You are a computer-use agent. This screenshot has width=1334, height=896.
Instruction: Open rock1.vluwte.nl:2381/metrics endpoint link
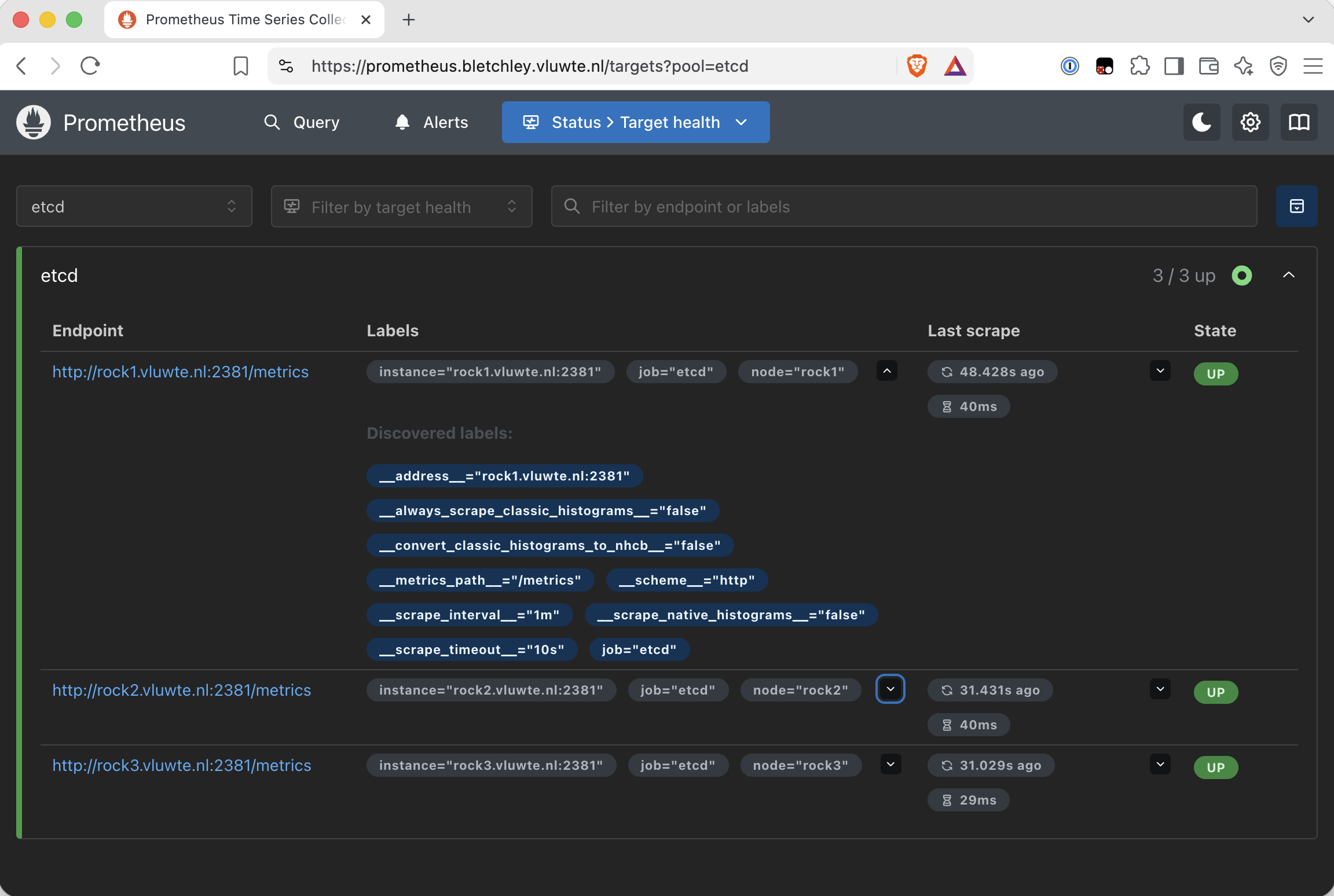pyautogui.click(x=181, y=372)
